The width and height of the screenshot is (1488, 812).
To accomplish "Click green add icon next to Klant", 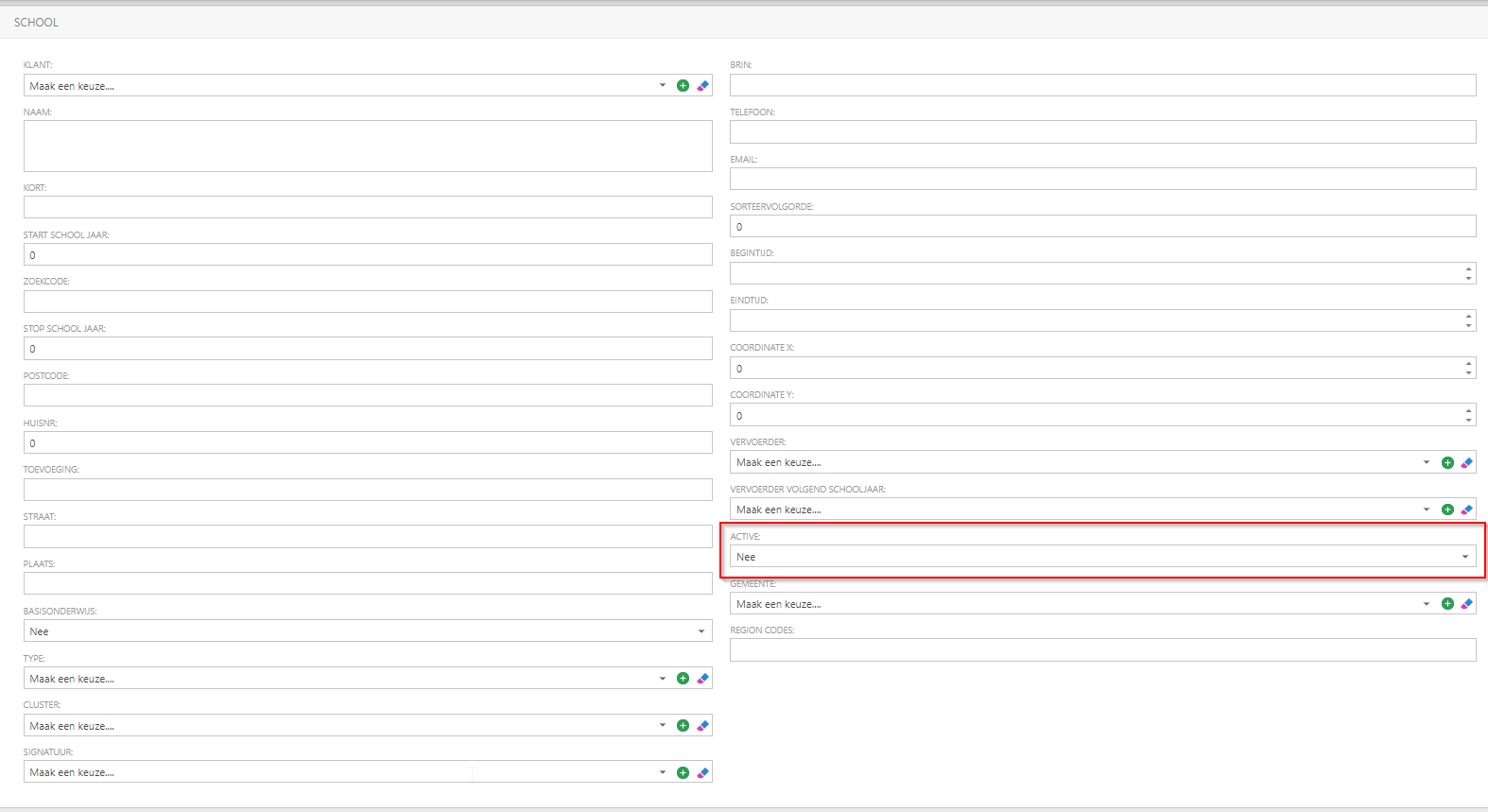I will [x=683, y=86].
